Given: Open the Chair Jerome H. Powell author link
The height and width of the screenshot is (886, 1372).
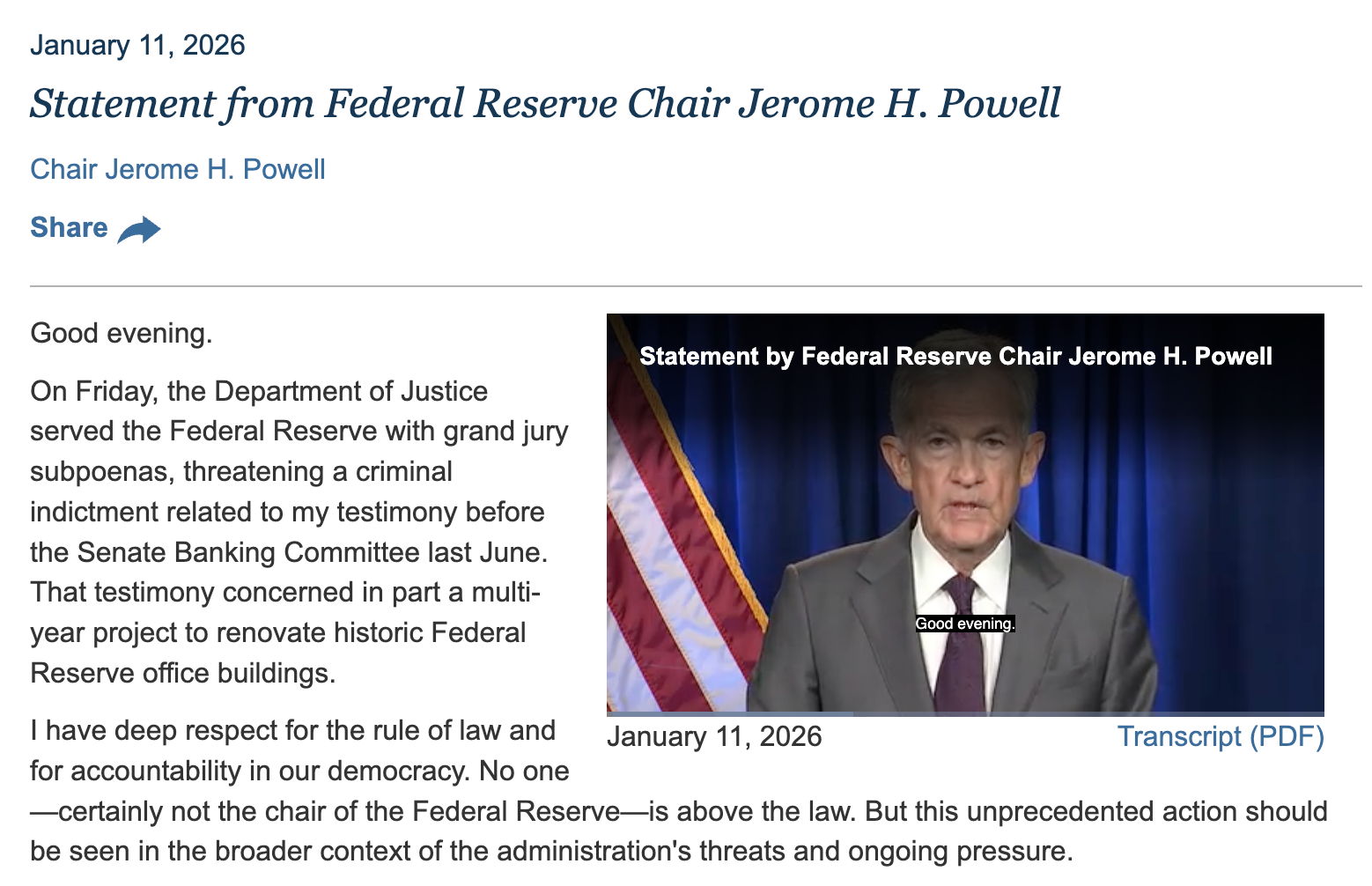Looking at the screenshot, I should pyautogui.click(x=178, y=169).
